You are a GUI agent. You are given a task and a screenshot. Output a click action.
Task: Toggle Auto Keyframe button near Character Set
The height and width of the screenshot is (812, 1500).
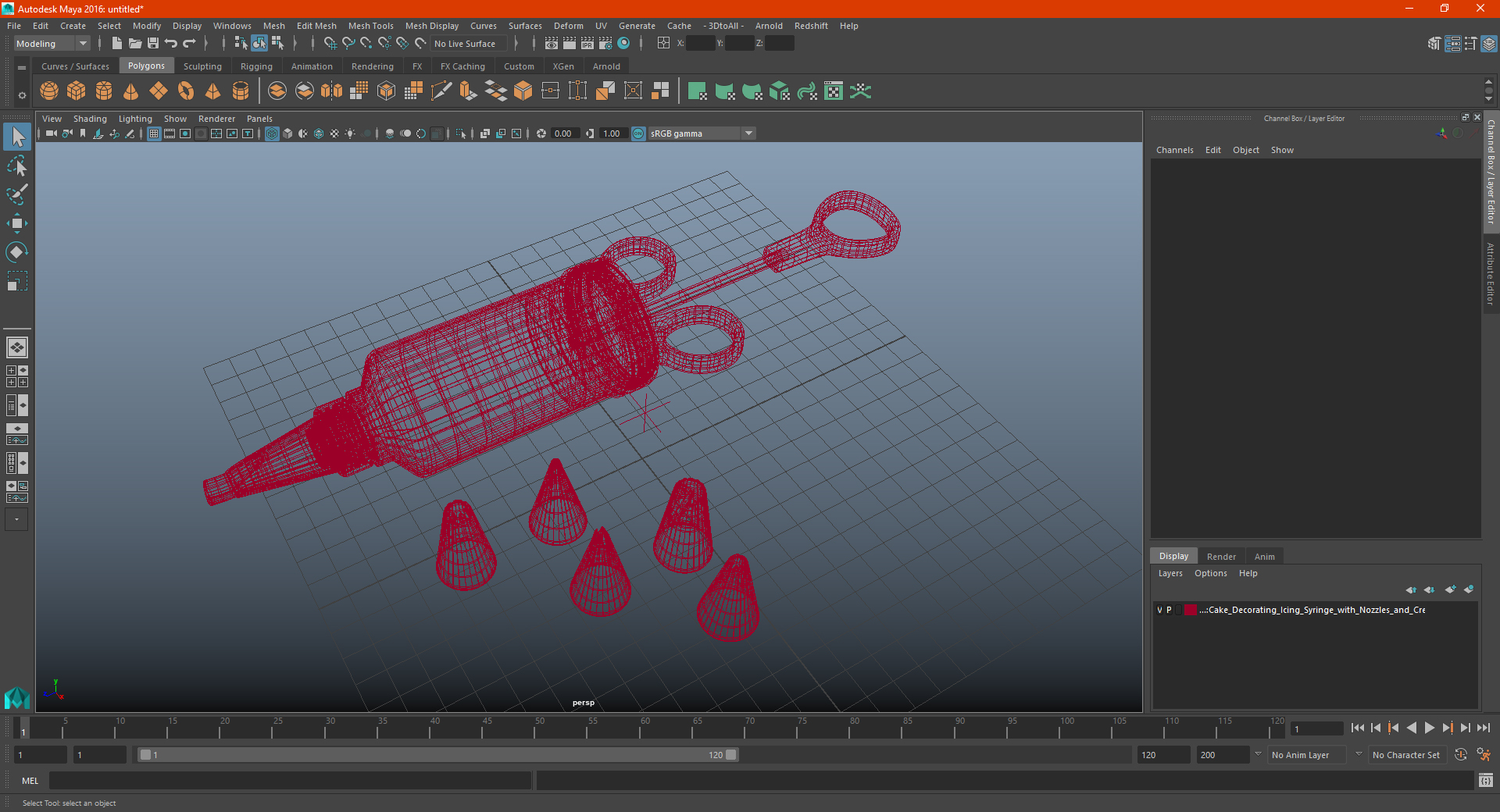tap(1461, 754)
